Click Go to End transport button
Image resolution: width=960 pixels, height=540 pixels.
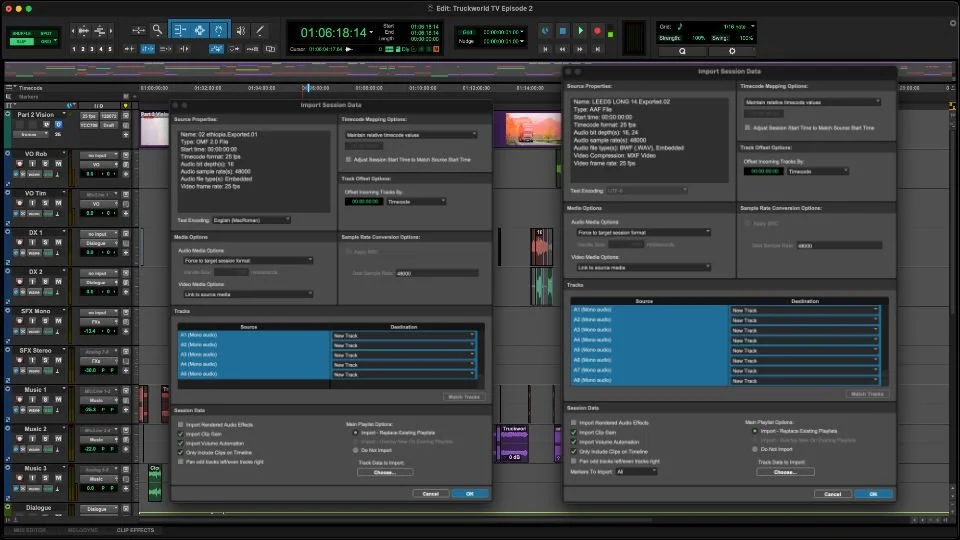click(x=598, y=49)
